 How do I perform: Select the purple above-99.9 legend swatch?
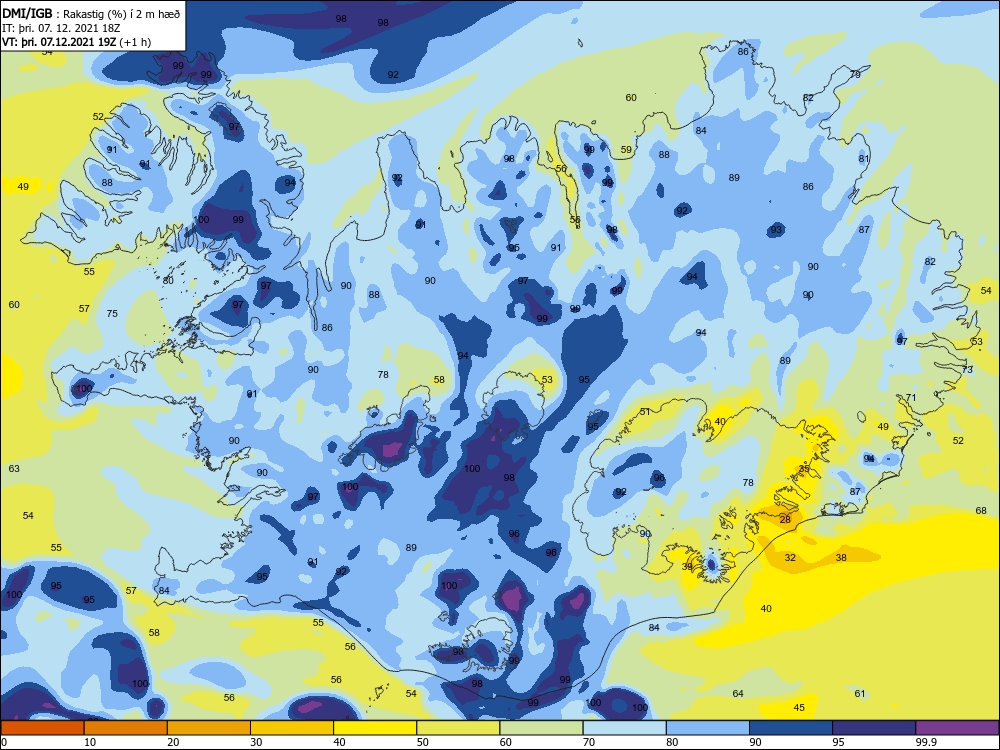[x=957, y=728]
